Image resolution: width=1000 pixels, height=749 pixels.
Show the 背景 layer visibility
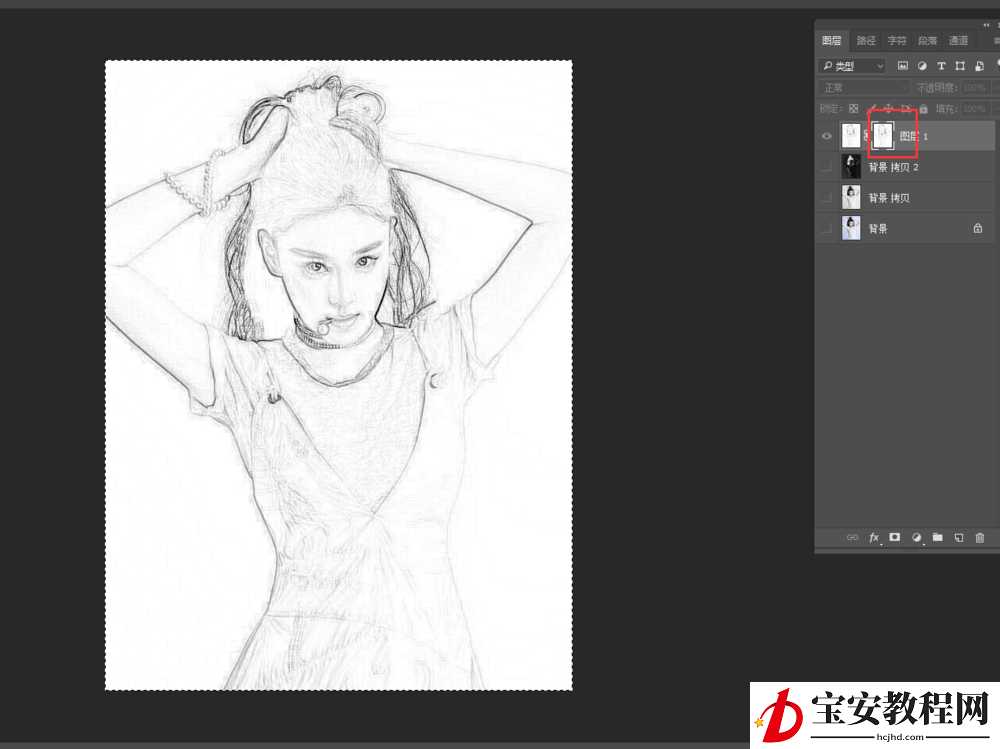pos(827,228)
